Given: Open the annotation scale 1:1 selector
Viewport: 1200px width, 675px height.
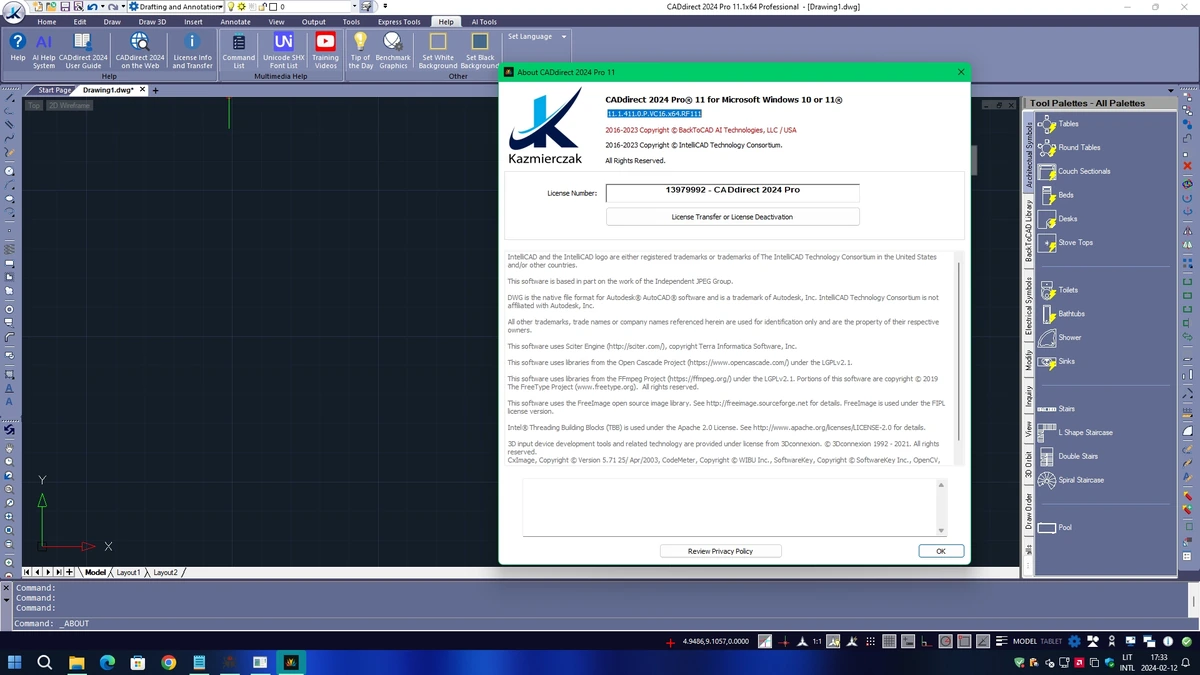Looking at the screenshot, I should [x=817, y=641].
